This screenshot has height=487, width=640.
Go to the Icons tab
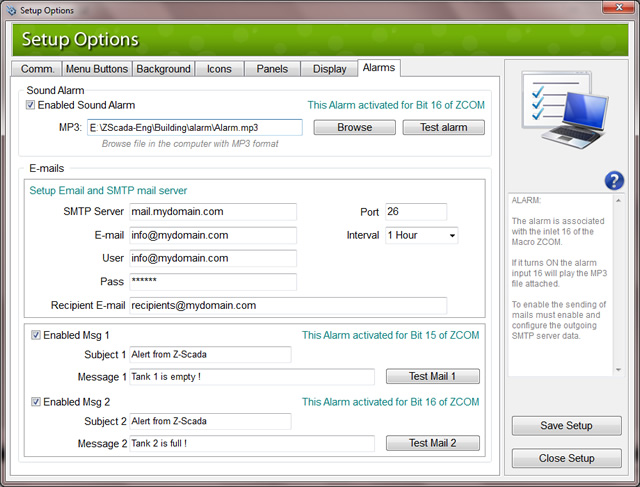pyautogui.click(x=219, y=69)
